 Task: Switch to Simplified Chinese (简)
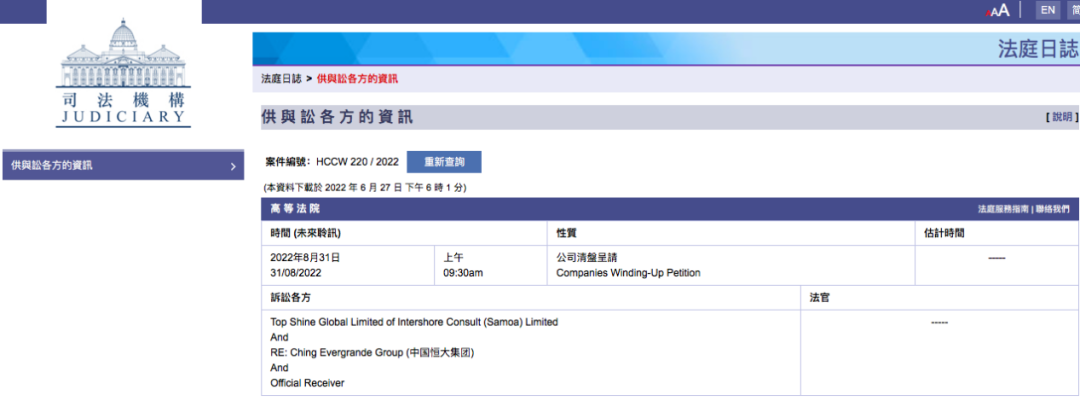pos(1074,10)
